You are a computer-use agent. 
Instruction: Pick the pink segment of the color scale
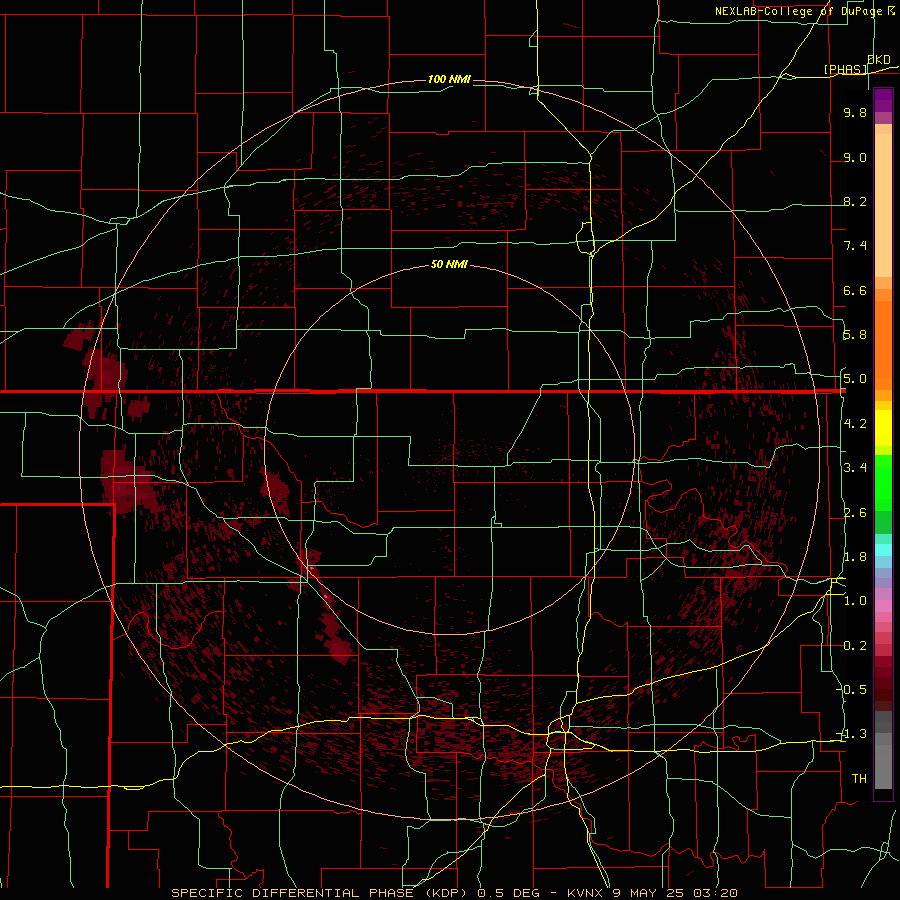[883, 606]
